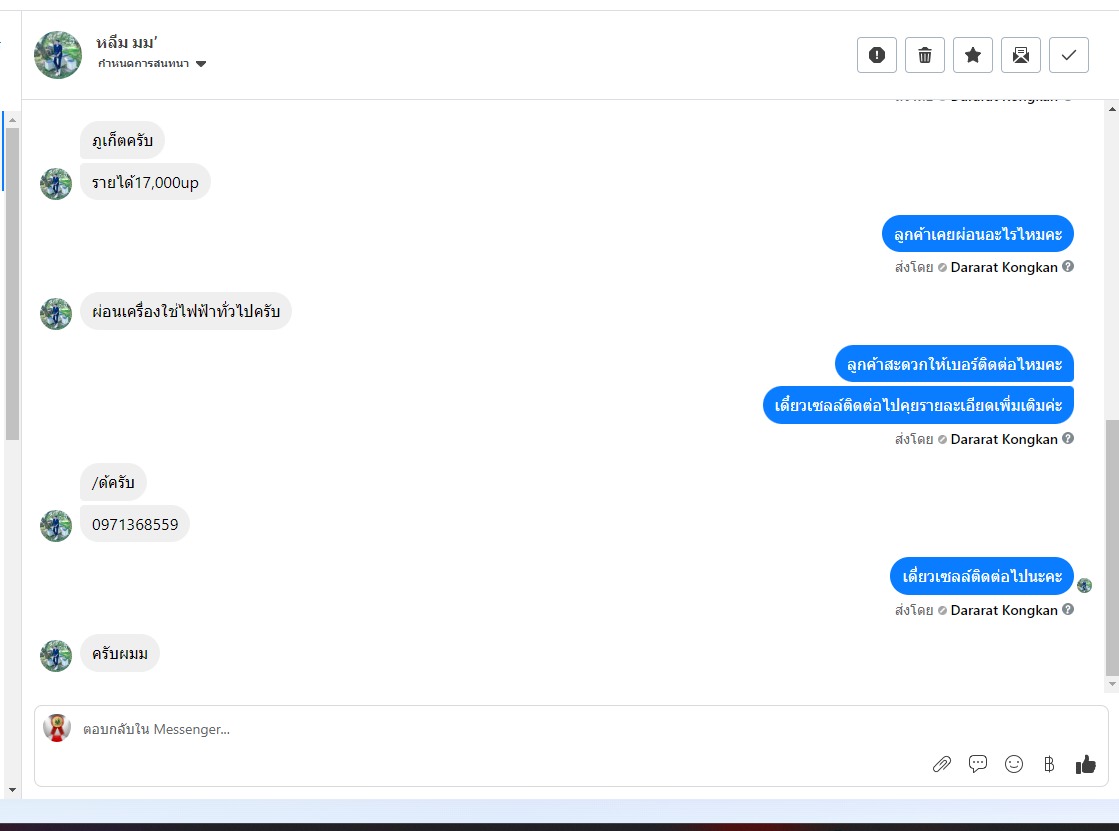Expand the กำหนดการสนทนา dropdown arrow
The height and width of the screenshot is (831, 1119).
[201, 64]
